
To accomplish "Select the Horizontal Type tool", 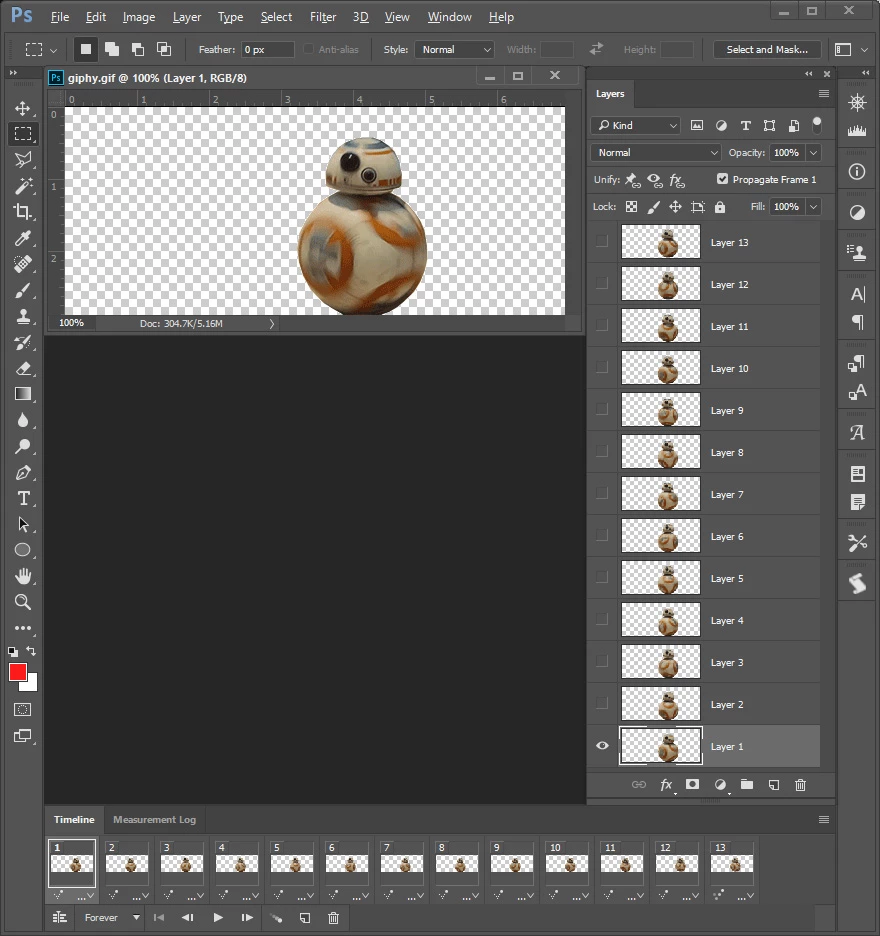I will (23, 498).
